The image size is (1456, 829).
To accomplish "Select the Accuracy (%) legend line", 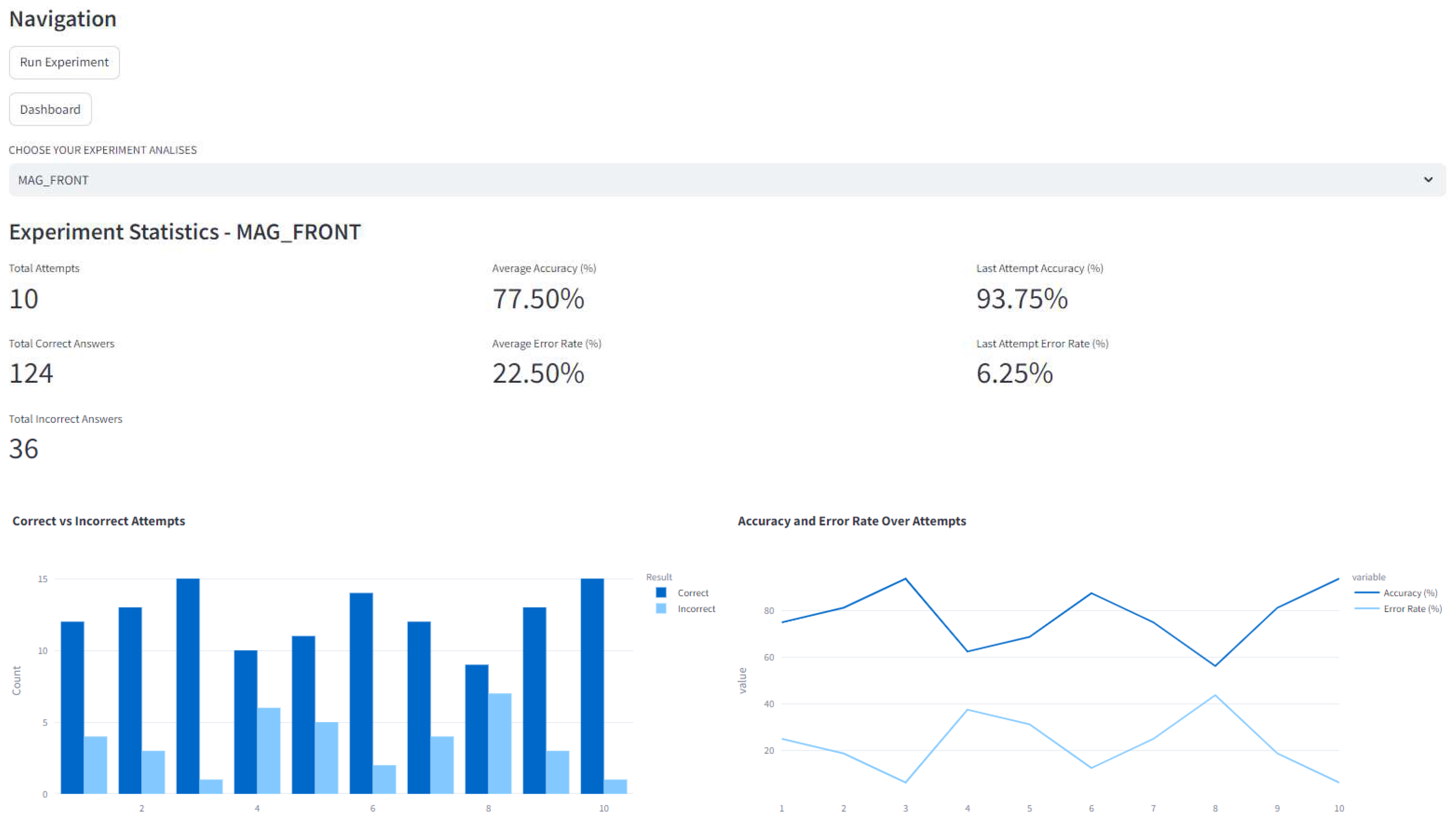I will tap(1366, 593).
